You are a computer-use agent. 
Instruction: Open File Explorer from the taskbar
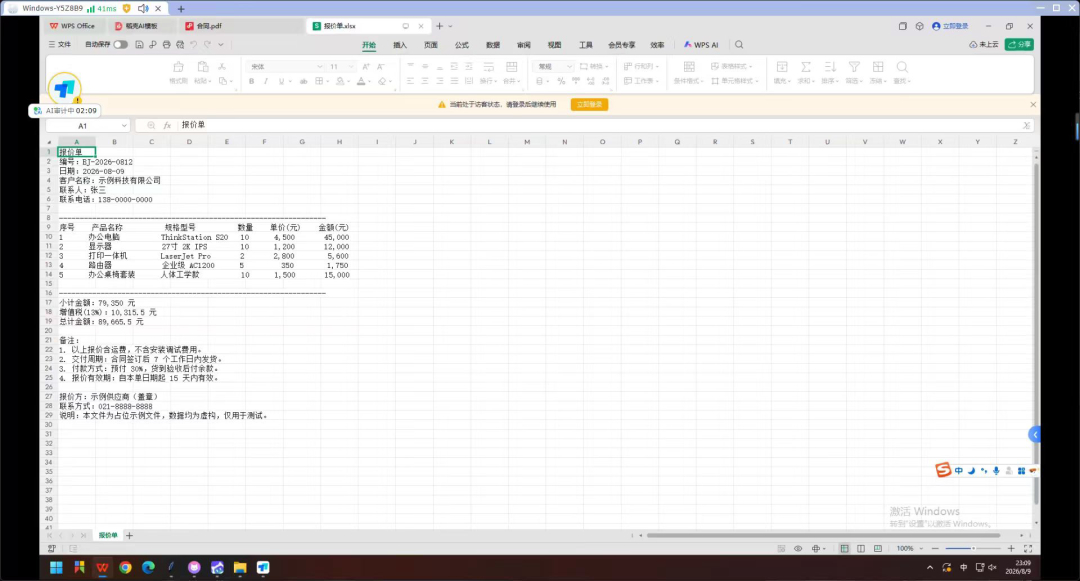coord(240,568)
